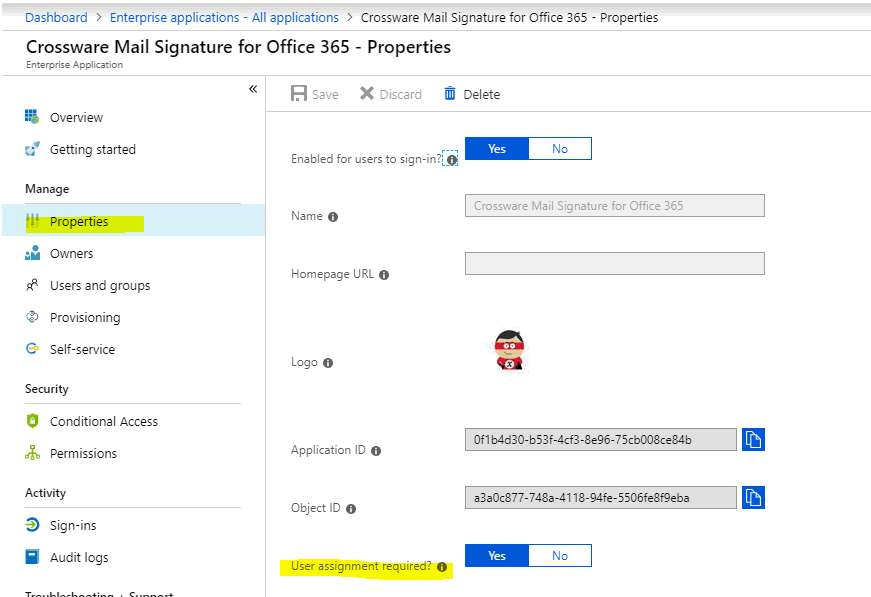Click the Homepage URL input field
The height and width of the screenshot is (597, 871).
click(614, 263)
